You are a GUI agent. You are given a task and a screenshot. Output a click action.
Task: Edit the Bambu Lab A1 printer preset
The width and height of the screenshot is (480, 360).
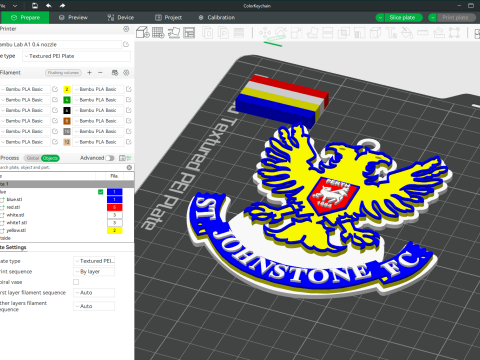click(126, 44)
